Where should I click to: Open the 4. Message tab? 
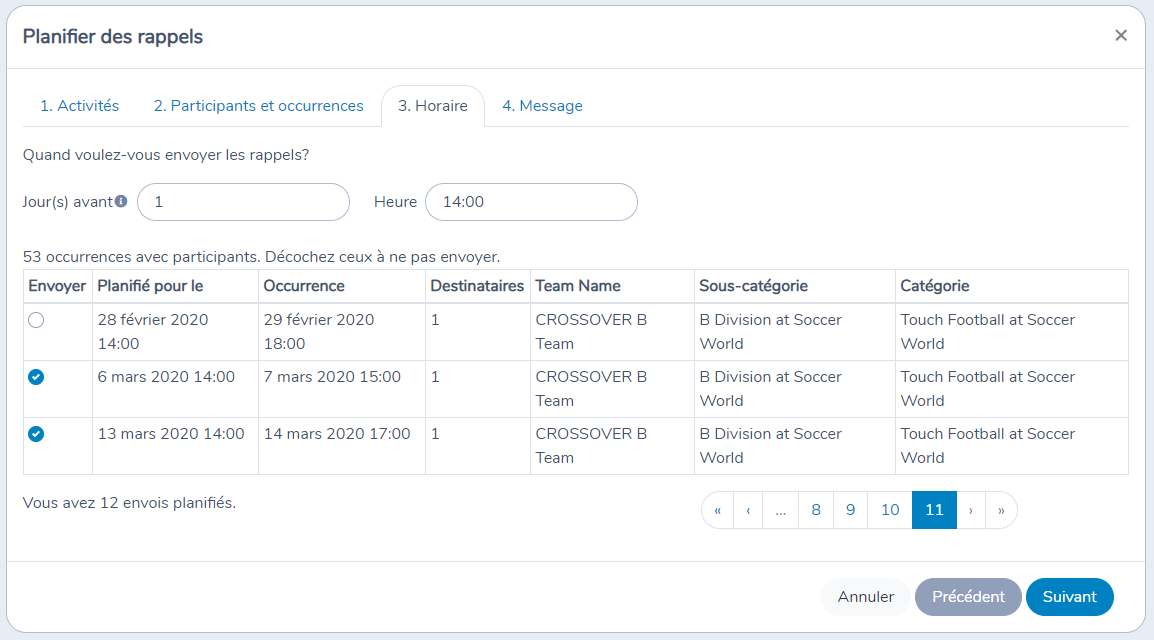pyautogui.click(x=542, y=106)
